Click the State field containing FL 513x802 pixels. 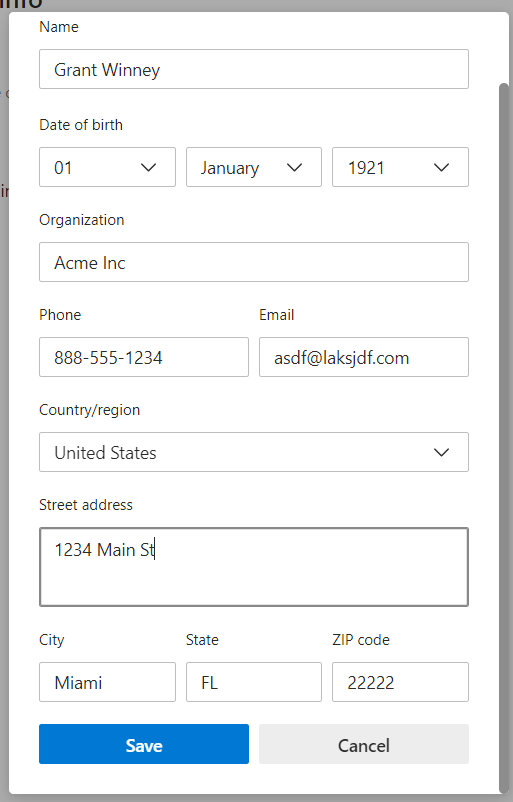[254, 682]
